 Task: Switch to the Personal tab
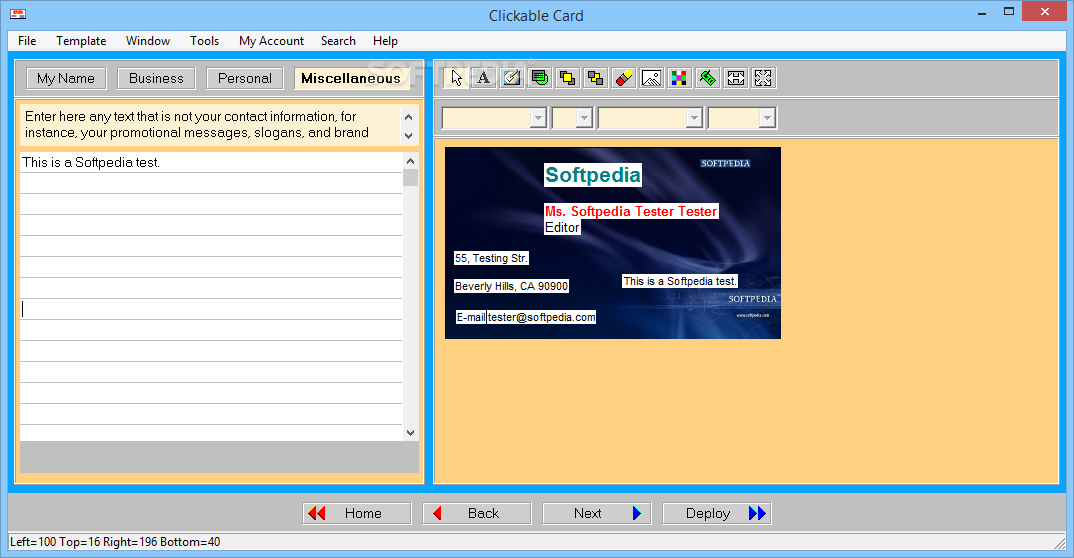point(245,78)
